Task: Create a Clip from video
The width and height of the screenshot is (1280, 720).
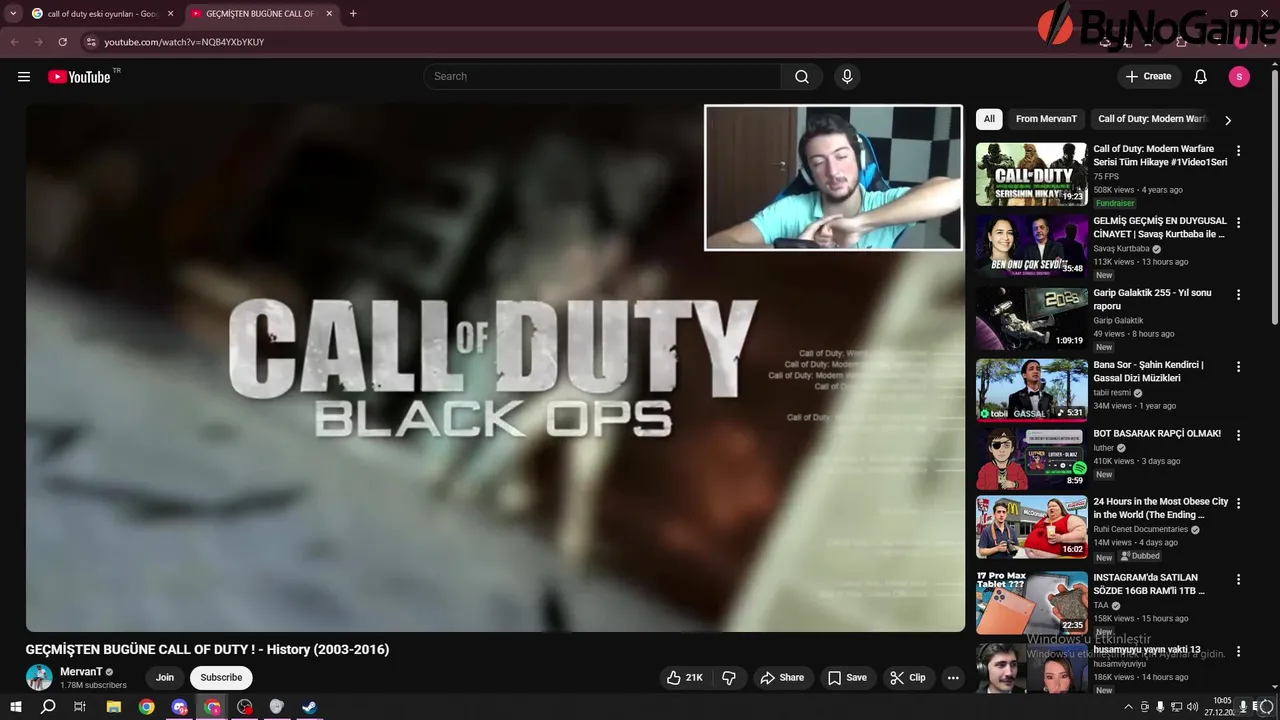Action: 907,677
